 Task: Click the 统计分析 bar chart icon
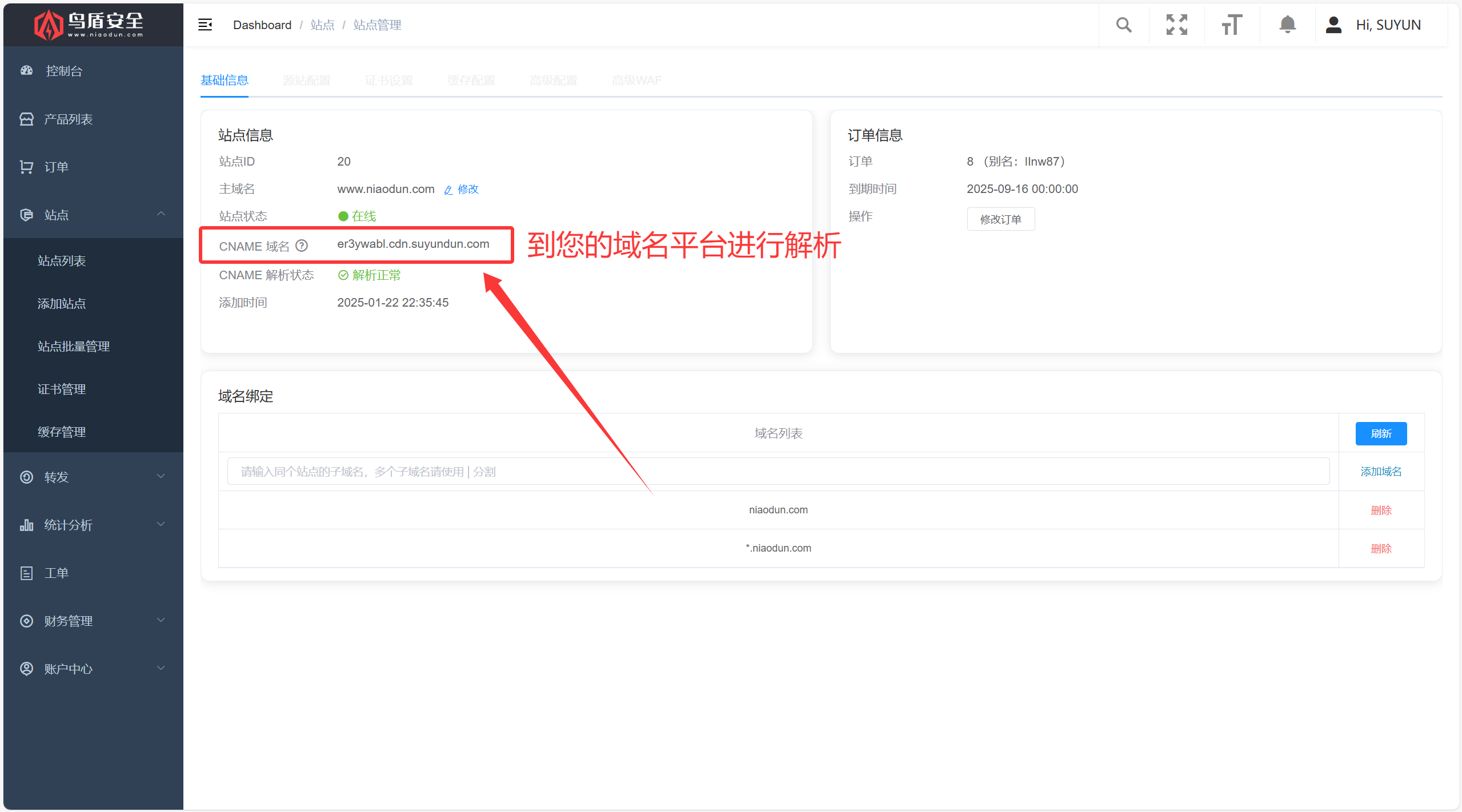(27, 525)
